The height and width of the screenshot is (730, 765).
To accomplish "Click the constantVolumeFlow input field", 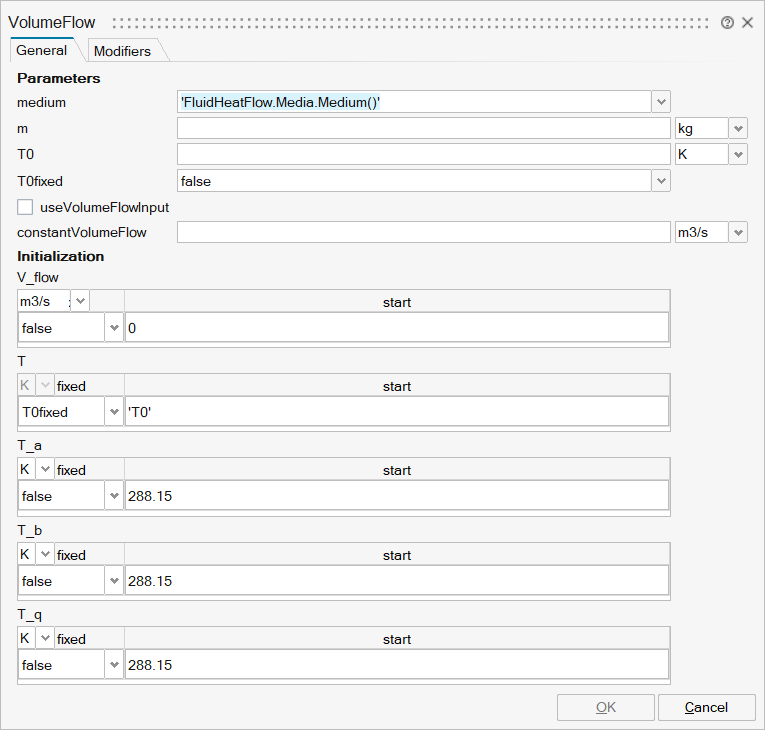I will (423, 232).
